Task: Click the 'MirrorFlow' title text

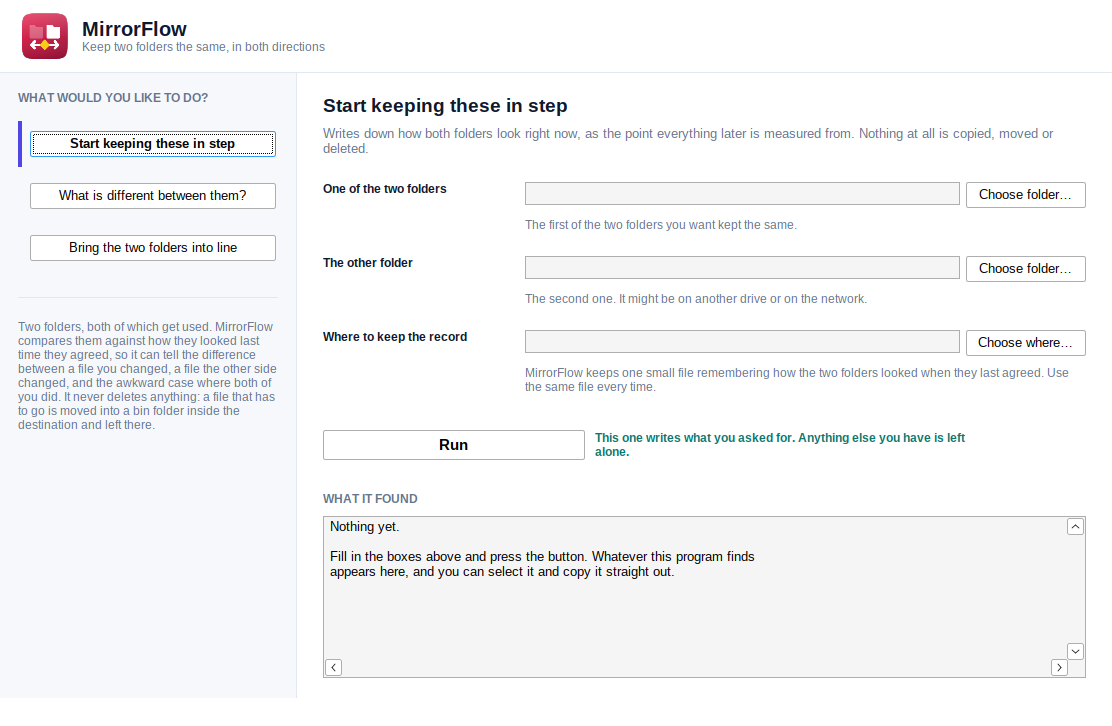Action: pos(134,29)
